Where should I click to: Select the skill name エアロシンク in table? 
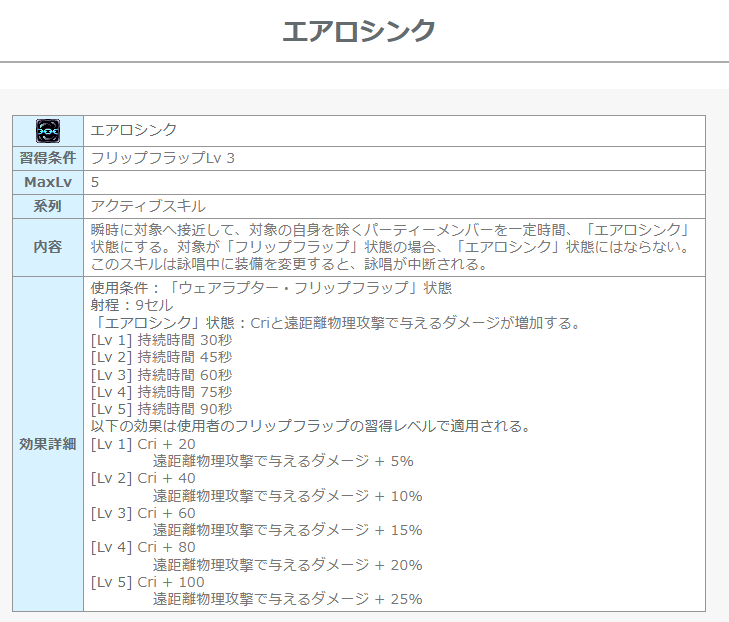coord(134,130)
